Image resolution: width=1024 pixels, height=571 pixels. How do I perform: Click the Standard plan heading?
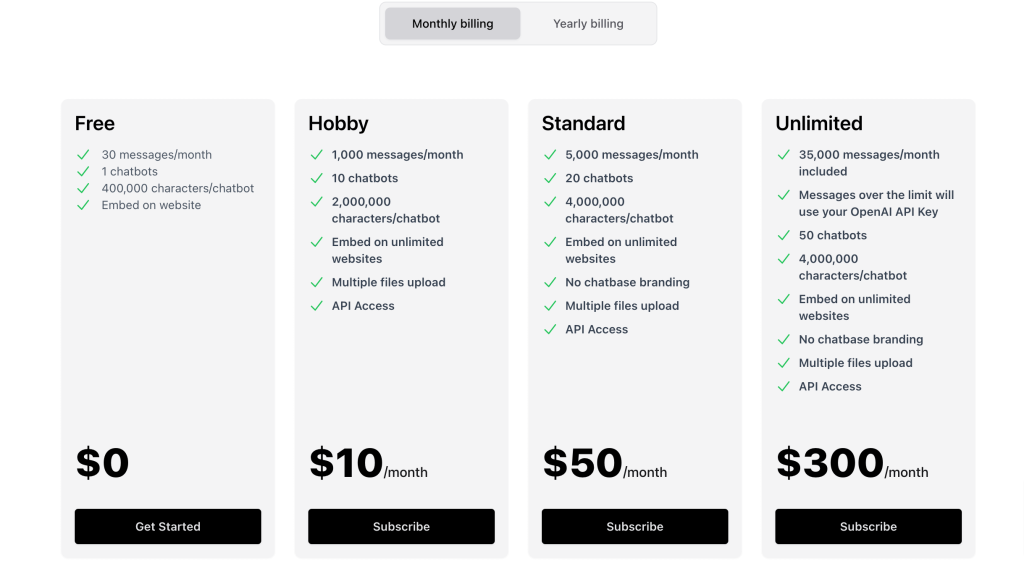[583, 124]
